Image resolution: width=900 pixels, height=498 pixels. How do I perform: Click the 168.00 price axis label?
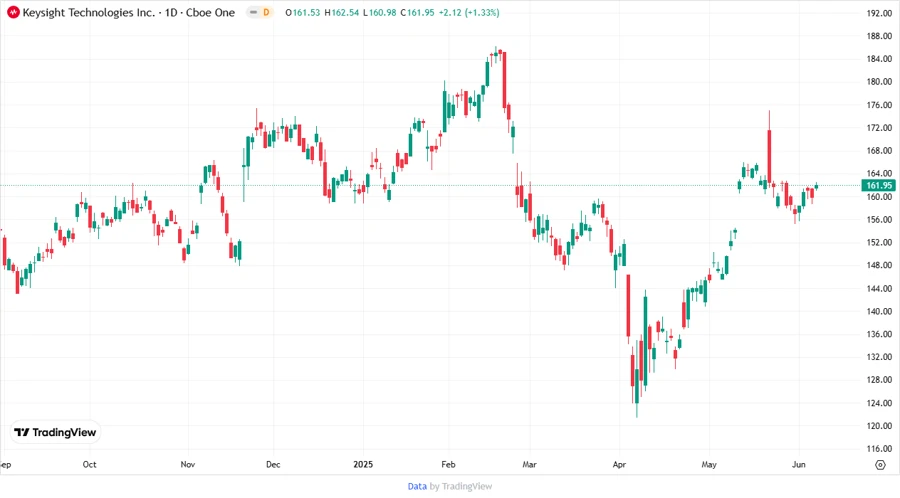tap(879, 151)
